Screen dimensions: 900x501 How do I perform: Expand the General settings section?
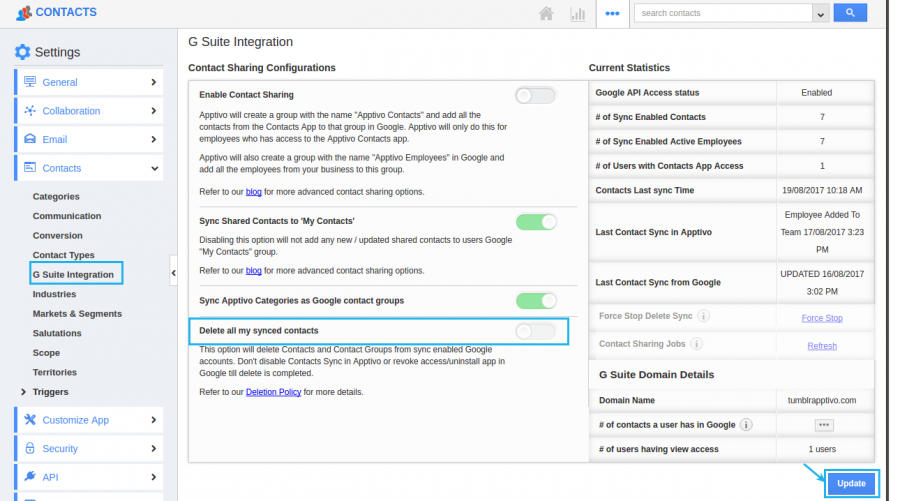point(153,82)
